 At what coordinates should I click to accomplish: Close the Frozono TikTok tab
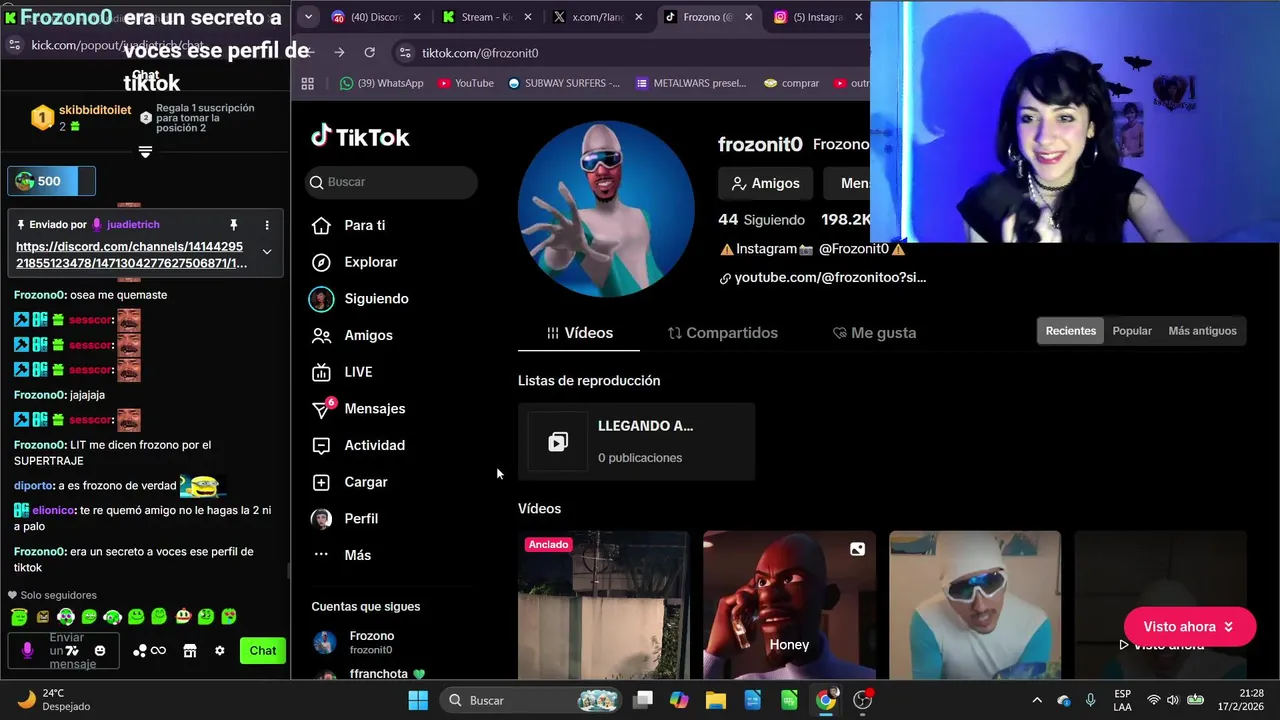coord(749,17)
